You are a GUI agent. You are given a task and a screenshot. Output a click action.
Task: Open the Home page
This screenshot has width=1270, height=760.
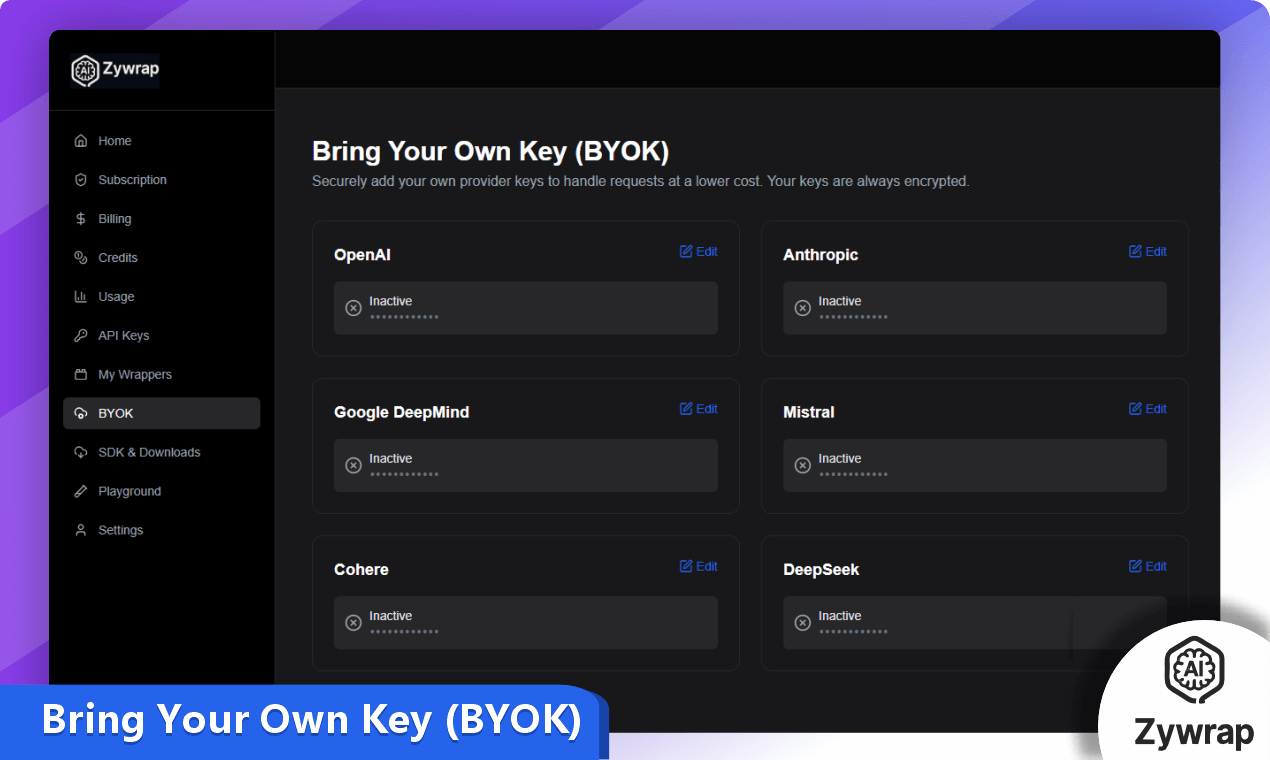(x=161, y=141)
